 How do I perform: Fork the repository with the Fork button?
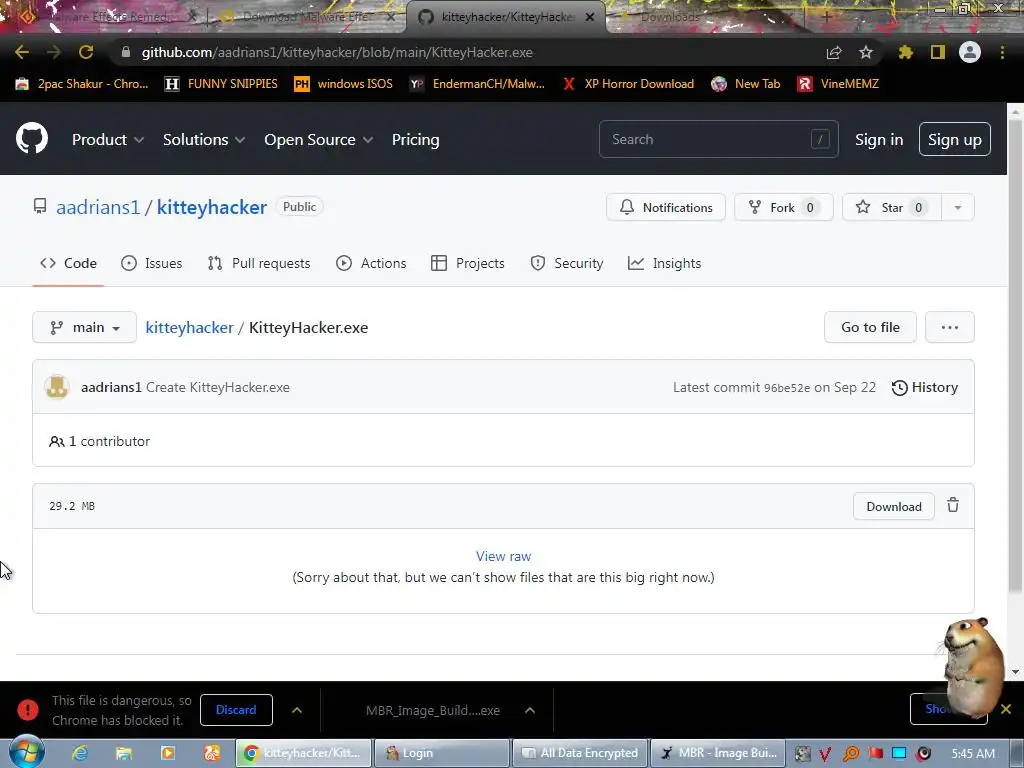point(784,207)
